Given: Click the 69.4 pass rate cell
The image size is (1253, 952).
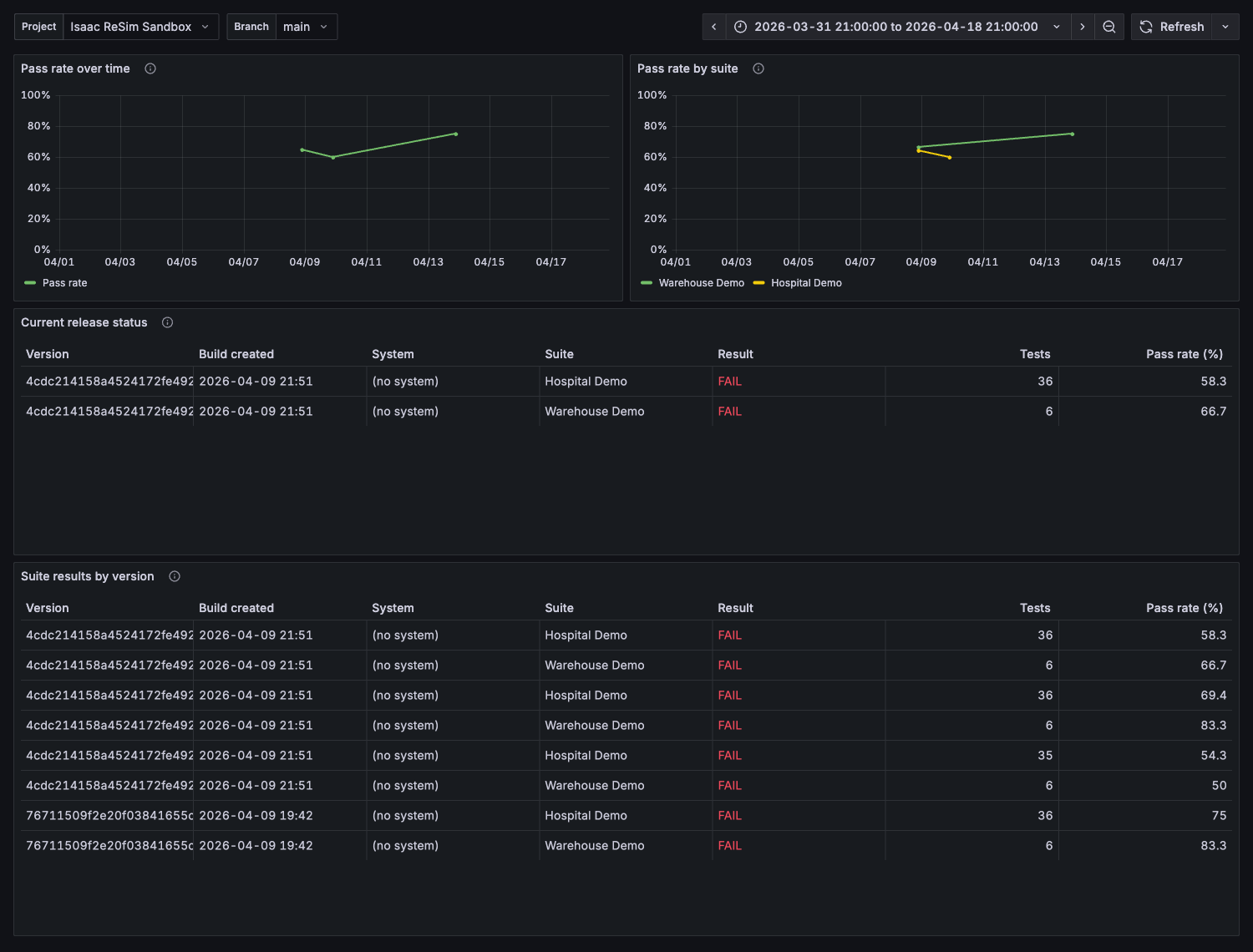Looking at the screenshot, I should coord(1213,695).
